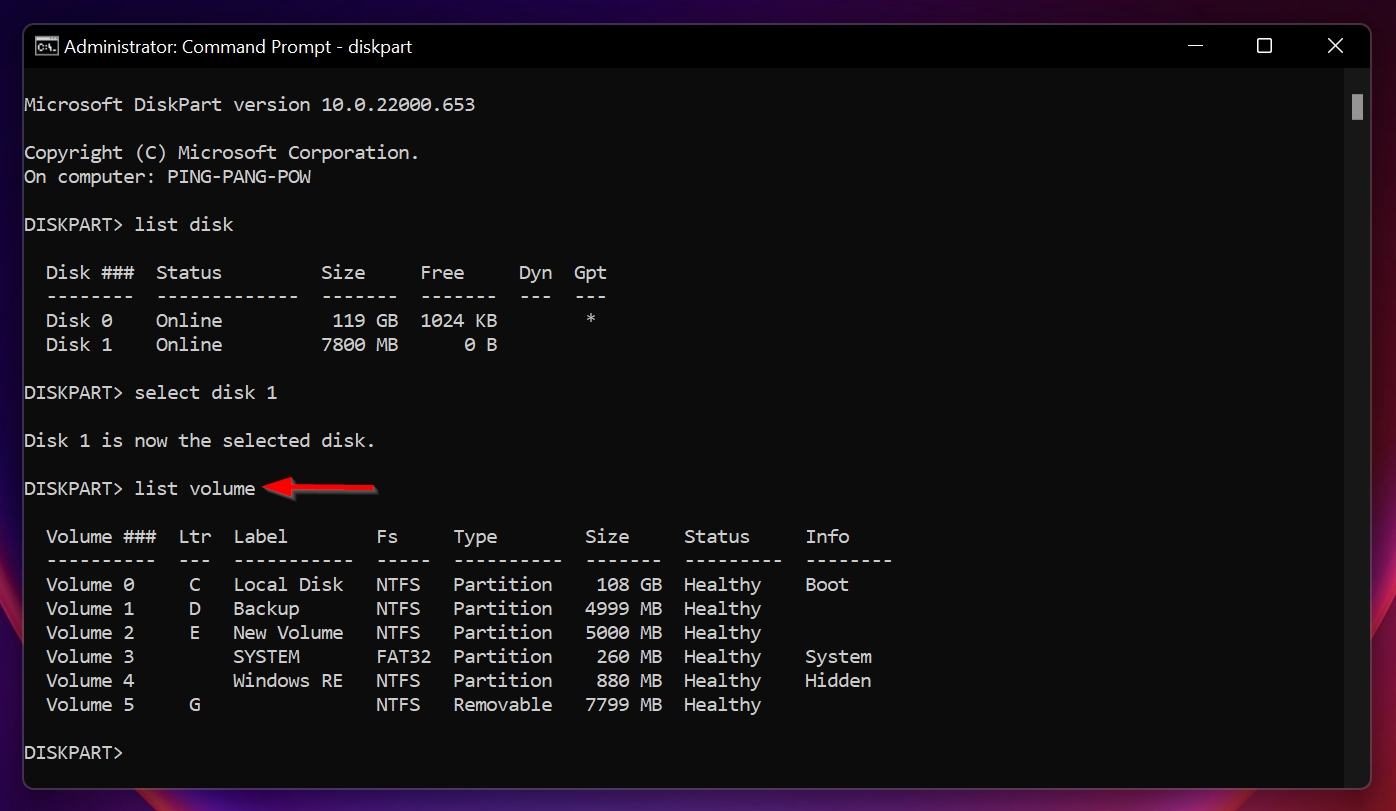The width and height of the screenshot is (1396, 811).
Task: Click the 'Boot' info value
Action: click(827, 585)
